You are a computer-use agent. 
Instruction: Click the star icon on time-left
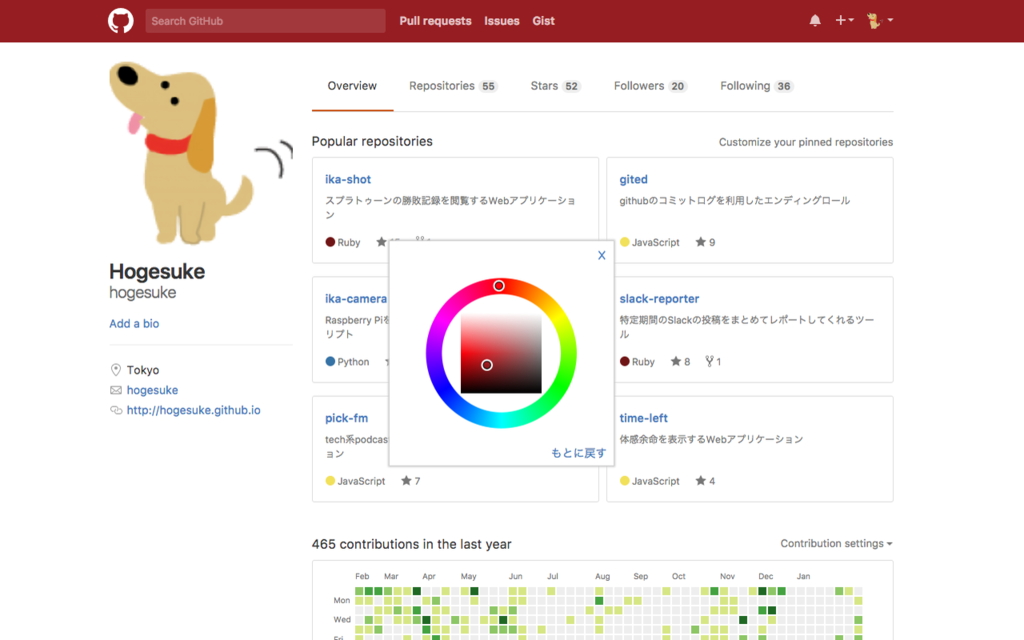click(701, 481)
